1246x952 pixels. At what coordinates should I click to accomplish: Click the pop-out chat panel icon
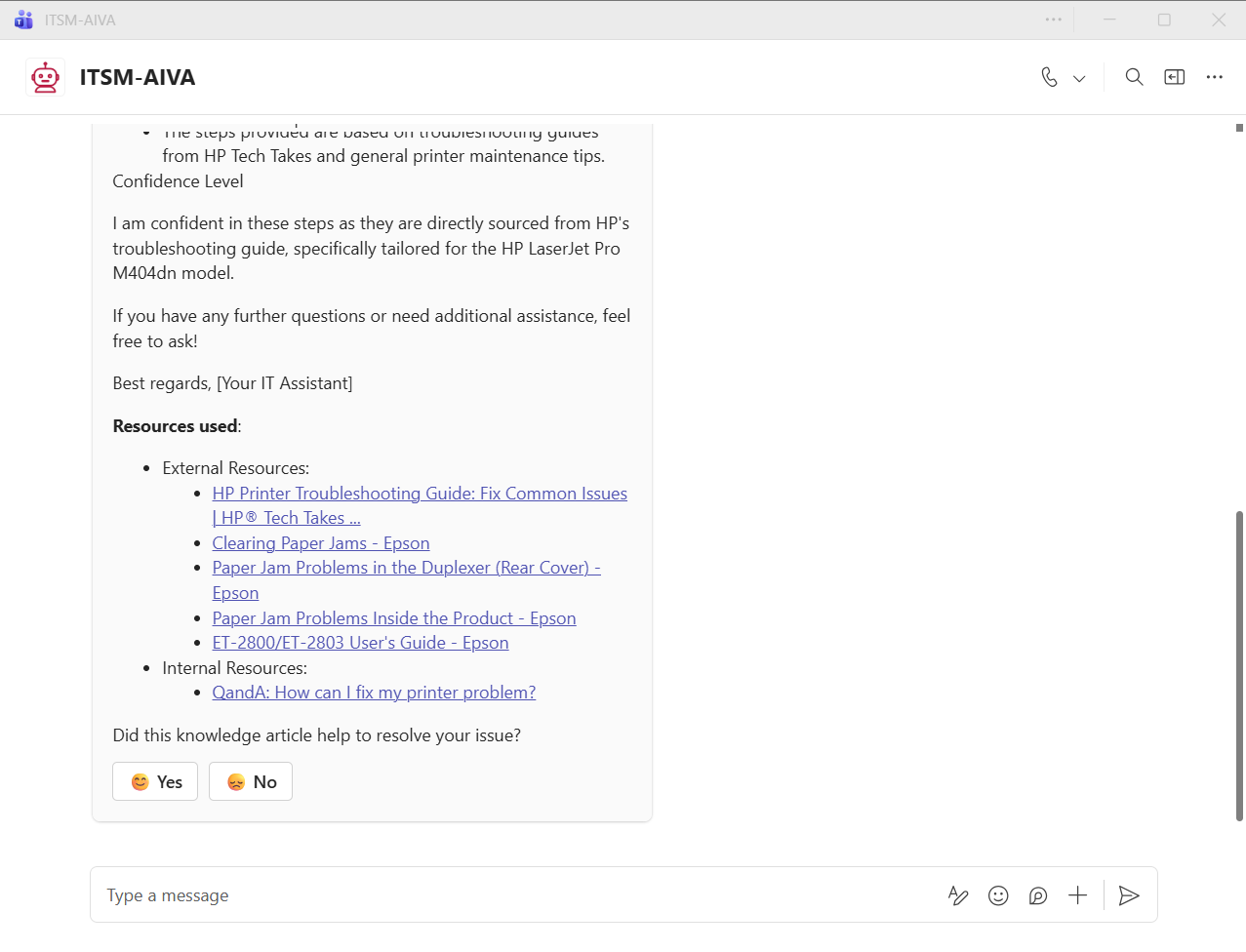point(1174,77)
